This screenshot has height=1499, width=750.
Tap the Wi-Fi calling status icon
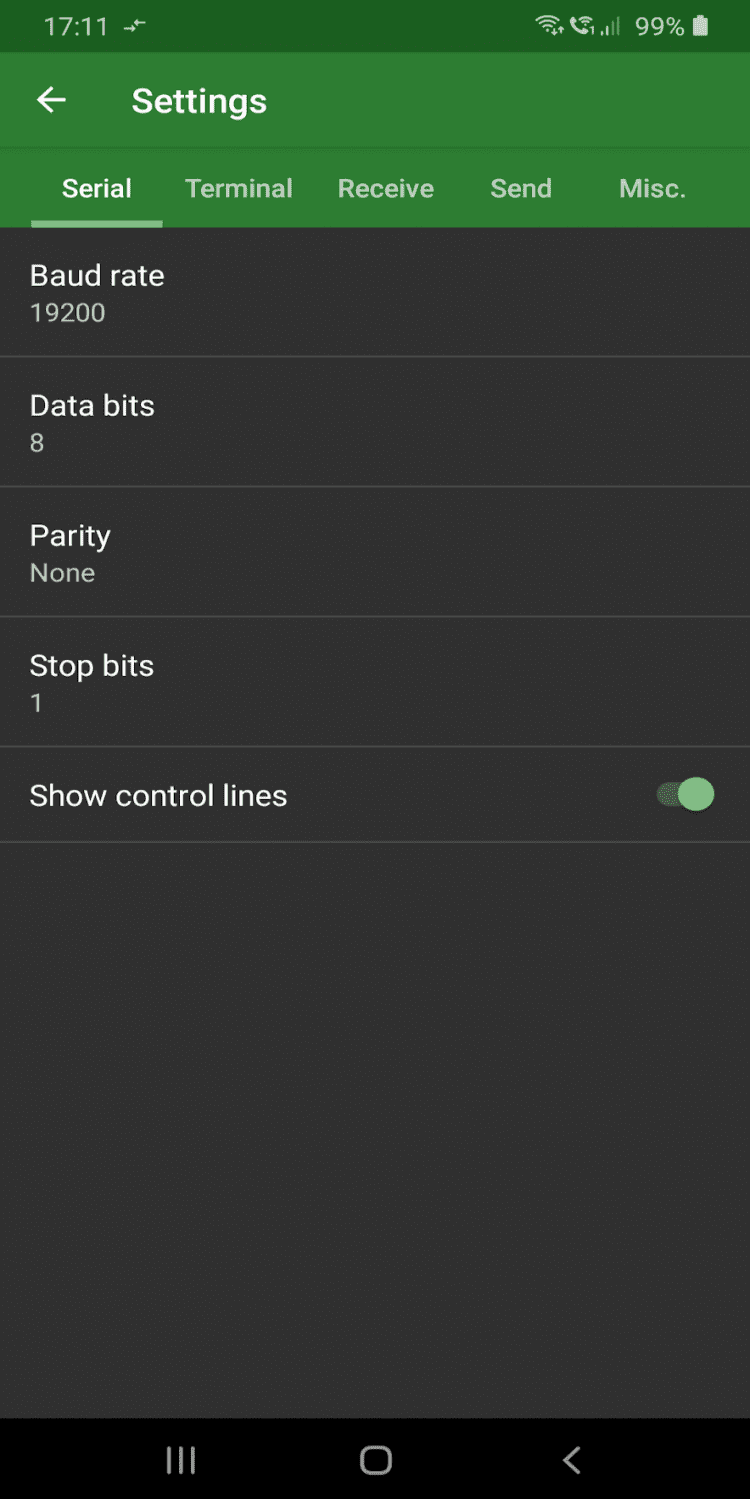tap(581, 26)
